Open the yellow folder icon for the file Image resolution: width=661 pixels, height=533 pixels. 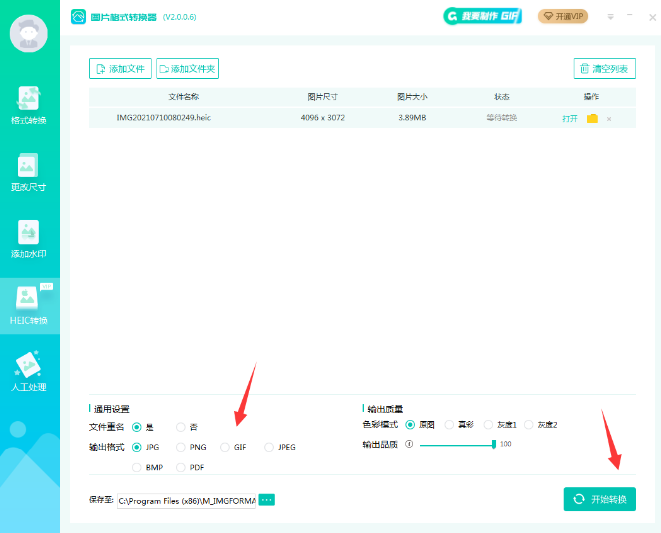592,118
